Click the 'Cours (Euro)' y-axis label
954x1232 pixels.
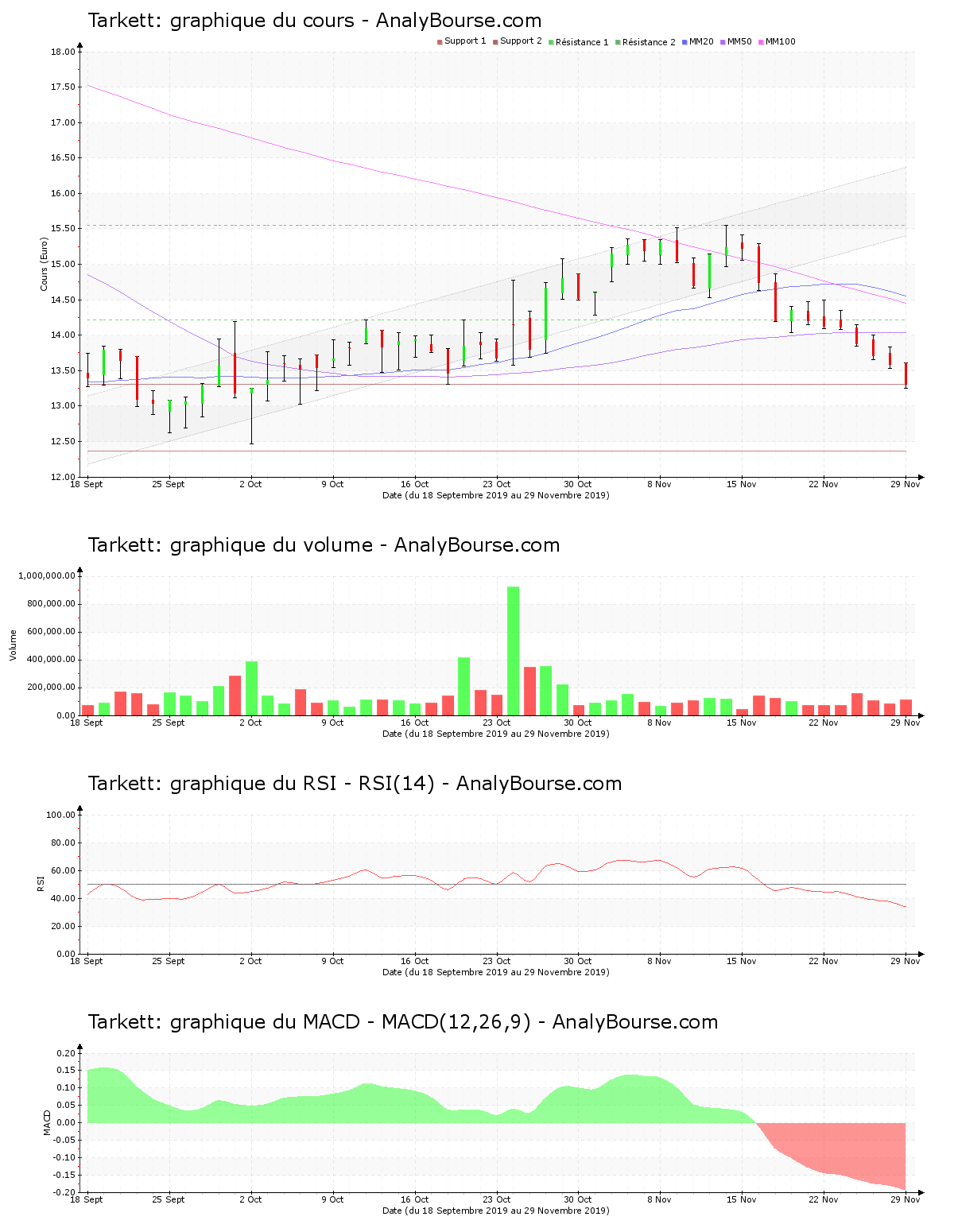tap(45, 265)
